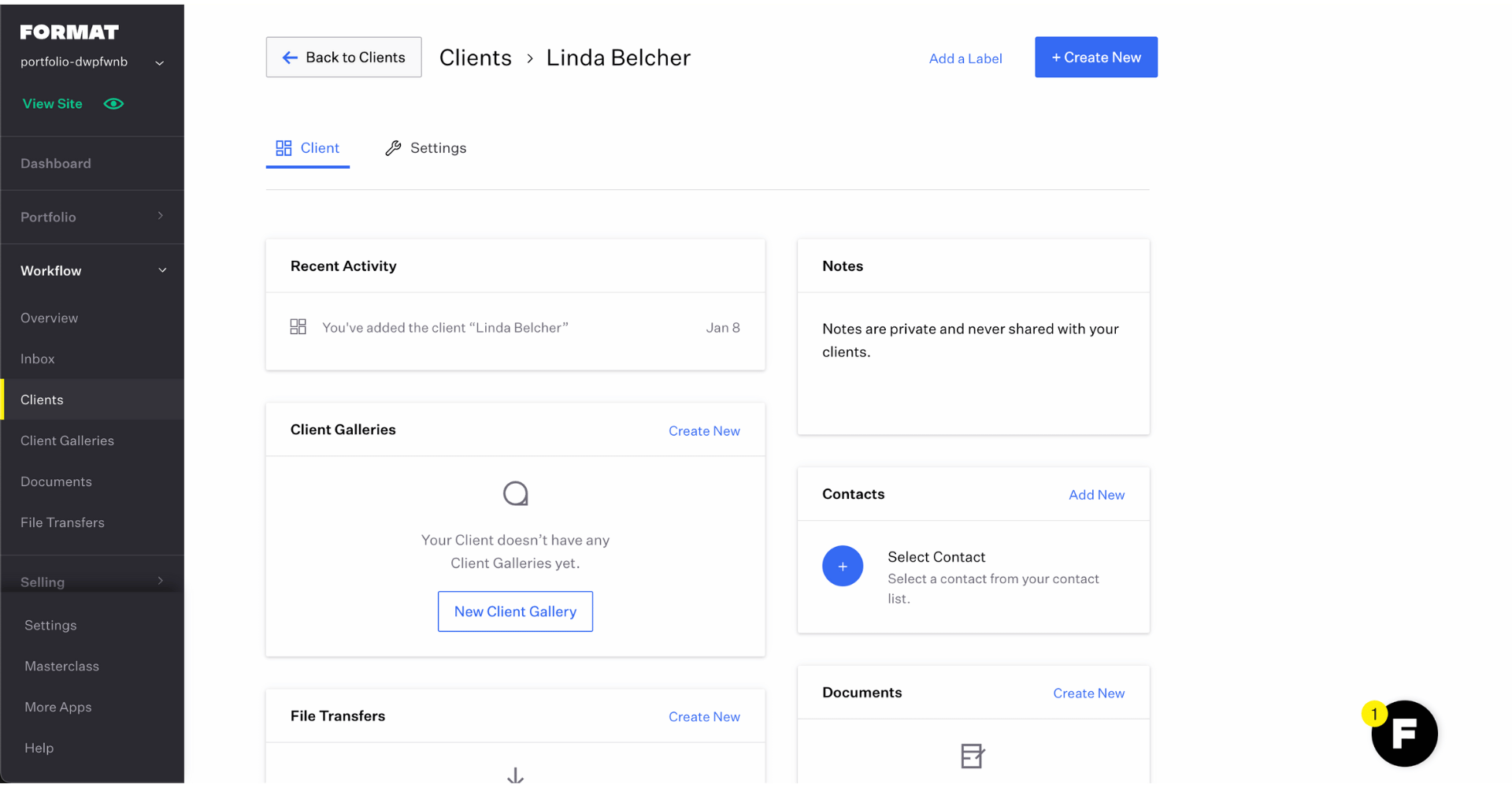Click the File Transfers download arrow icon

(515, 776)
